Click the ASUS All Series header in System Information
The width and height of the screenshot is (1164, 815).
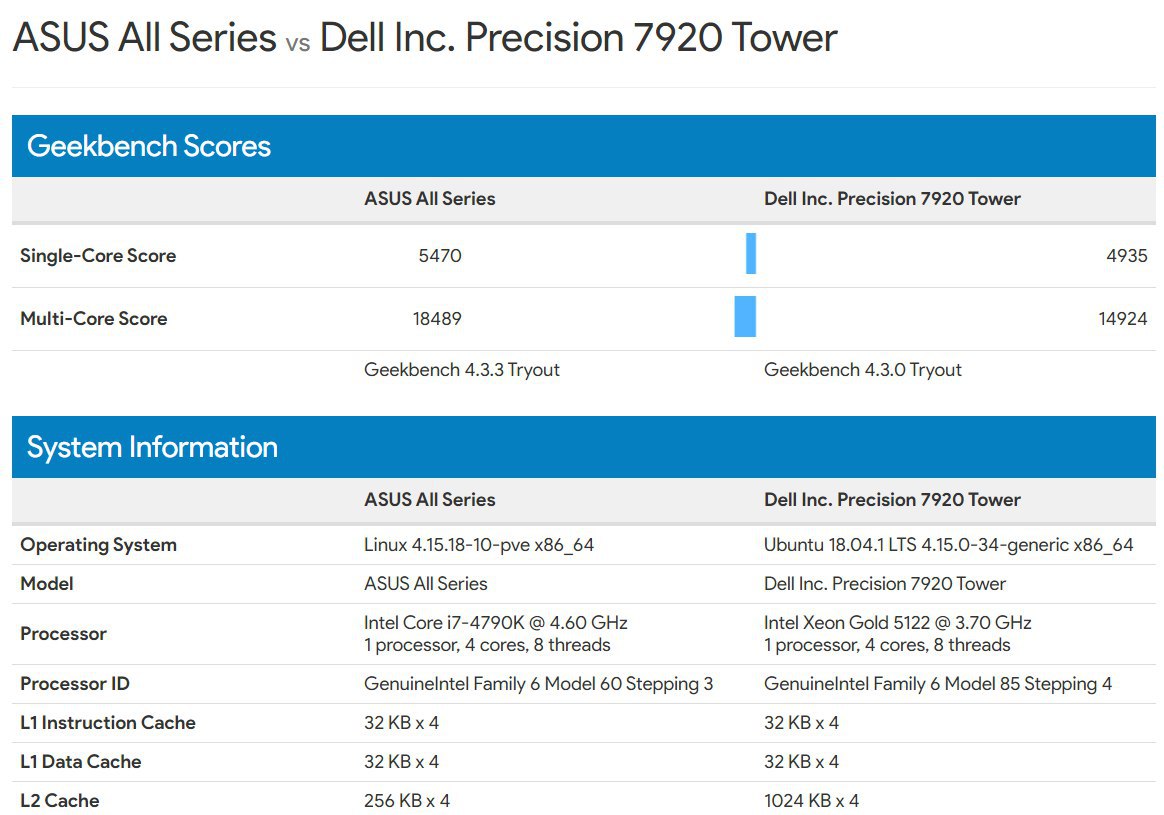(x=430, y=500)
